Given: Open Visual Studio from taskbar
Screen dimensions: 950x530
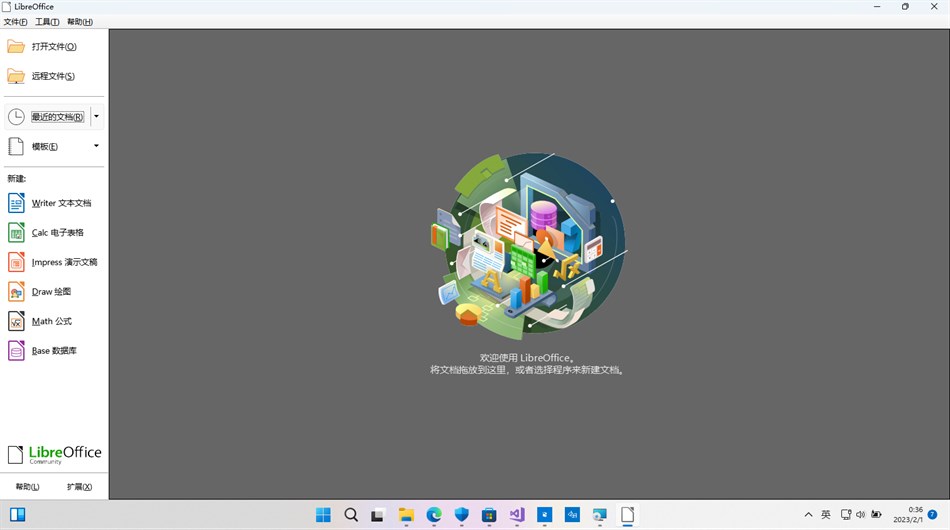Looking at the screenshot, I should [x=517, y=515].
